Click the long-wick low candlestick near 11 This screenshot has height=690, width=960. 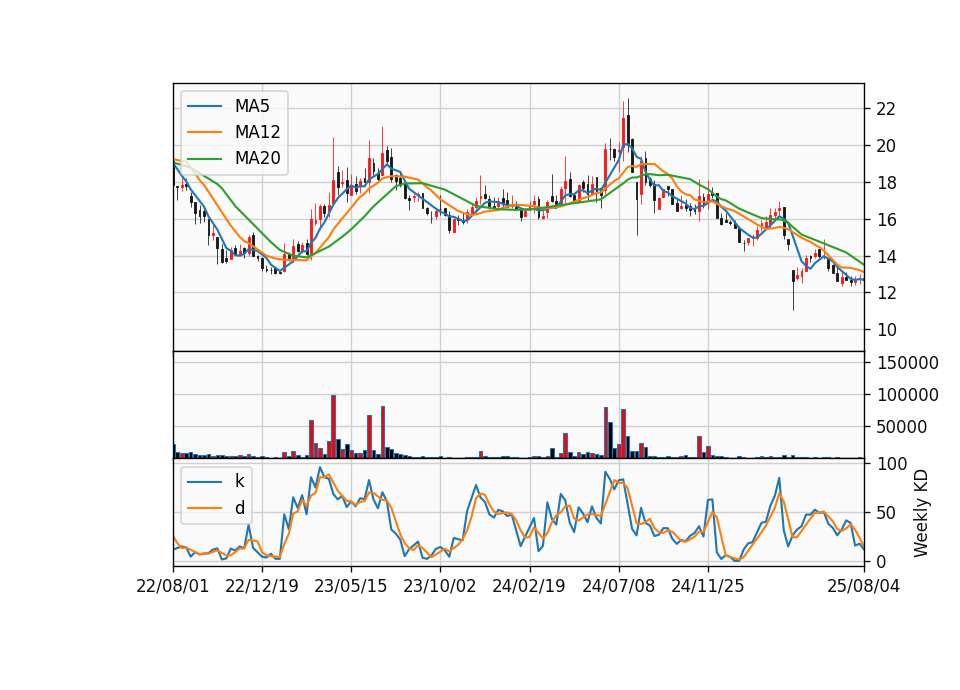[793, 290]
